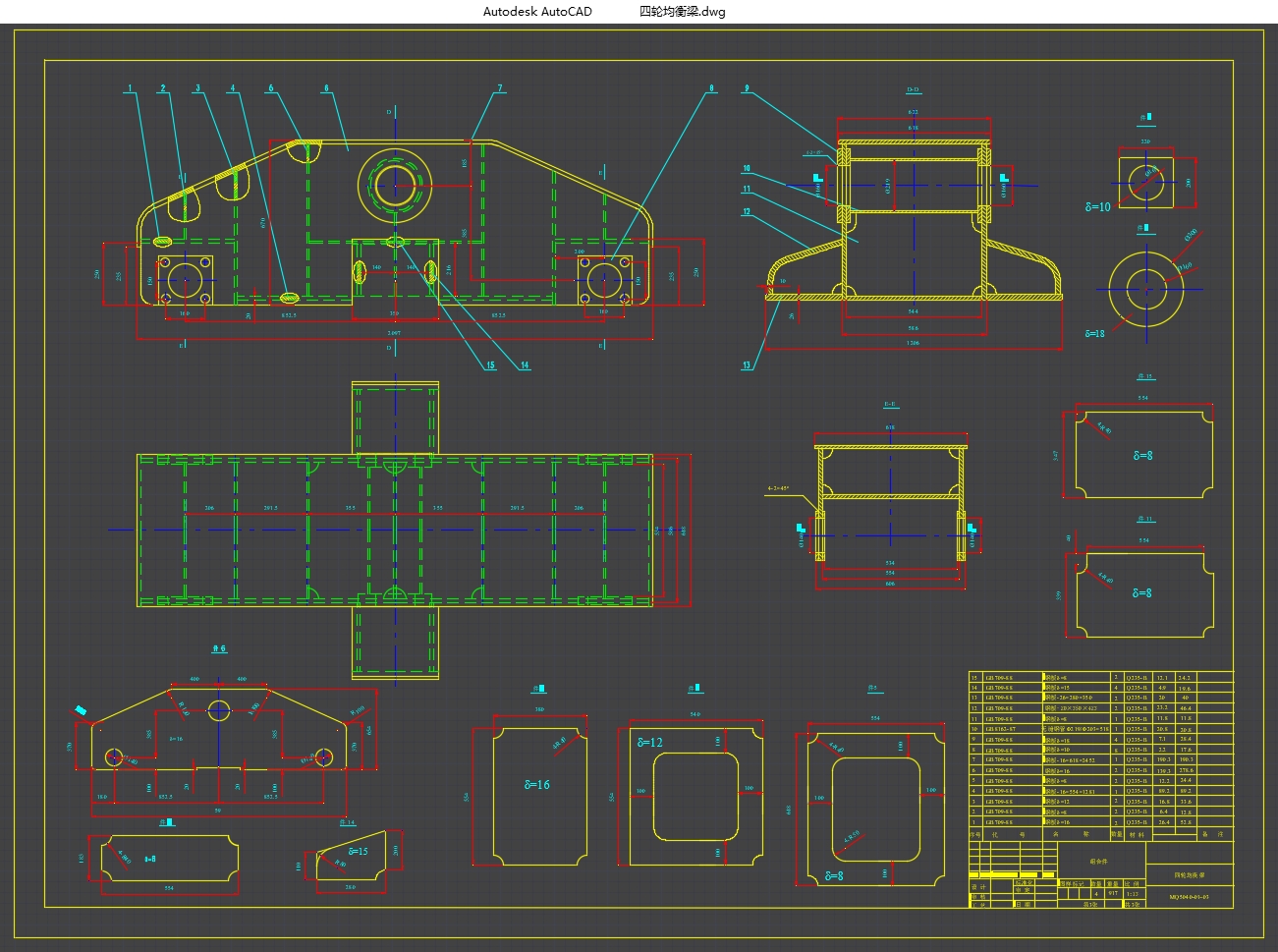
Task: Select part callout balloon number 1
Action: click(129, 88)
